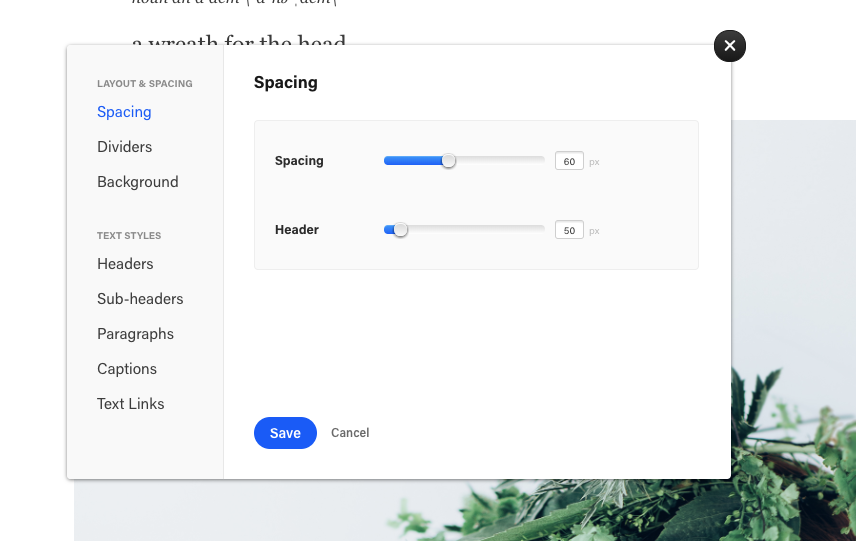Click the bold Header slider label

[x=297, y=230]
